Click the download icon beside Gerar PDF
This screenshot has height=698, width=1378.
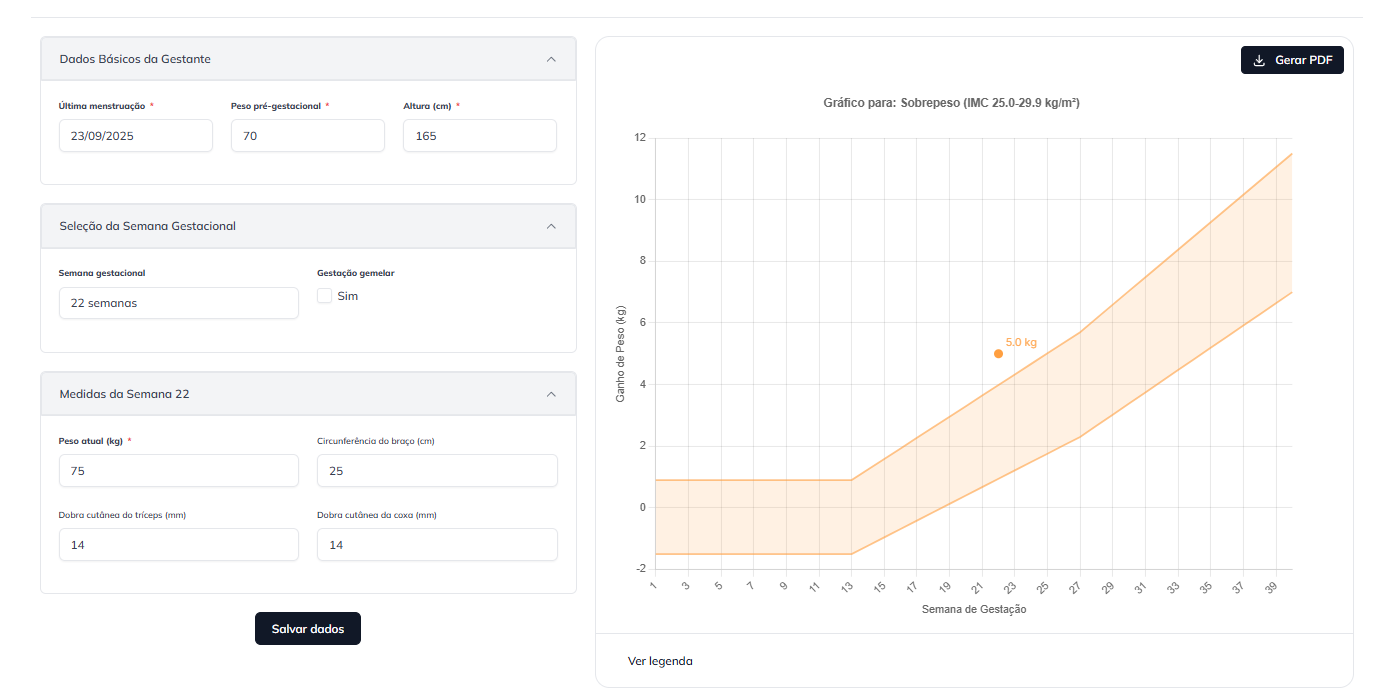click(x=1259, y=60)
